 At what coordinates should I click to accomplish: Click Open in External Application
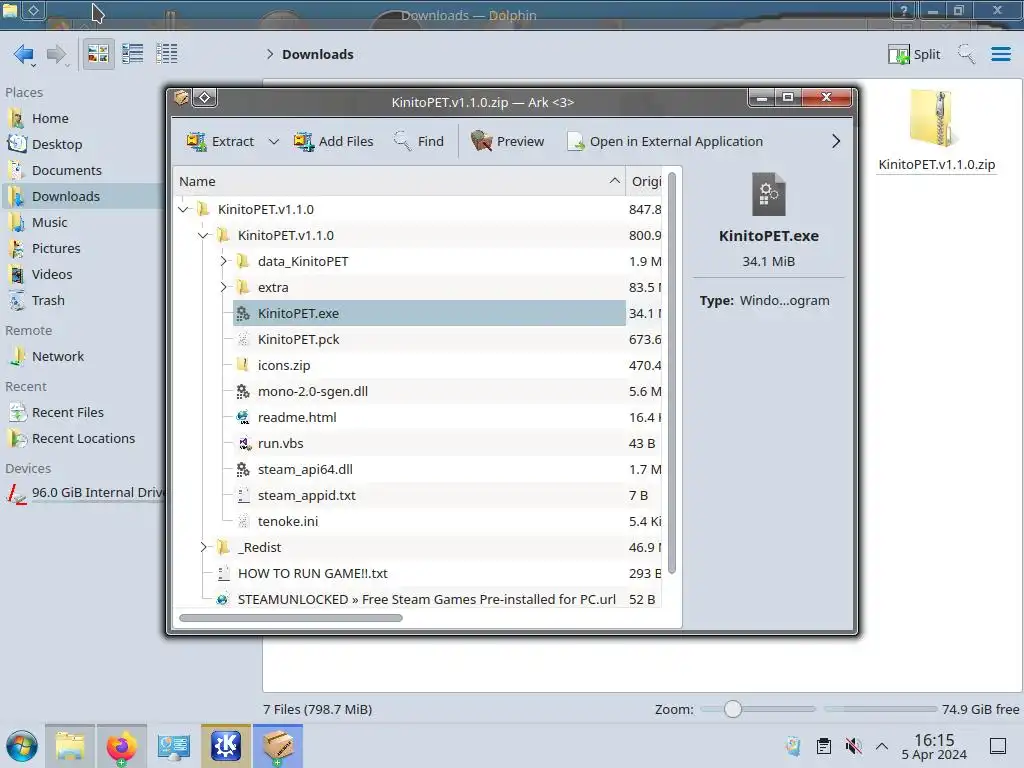[x=665, y=141]
